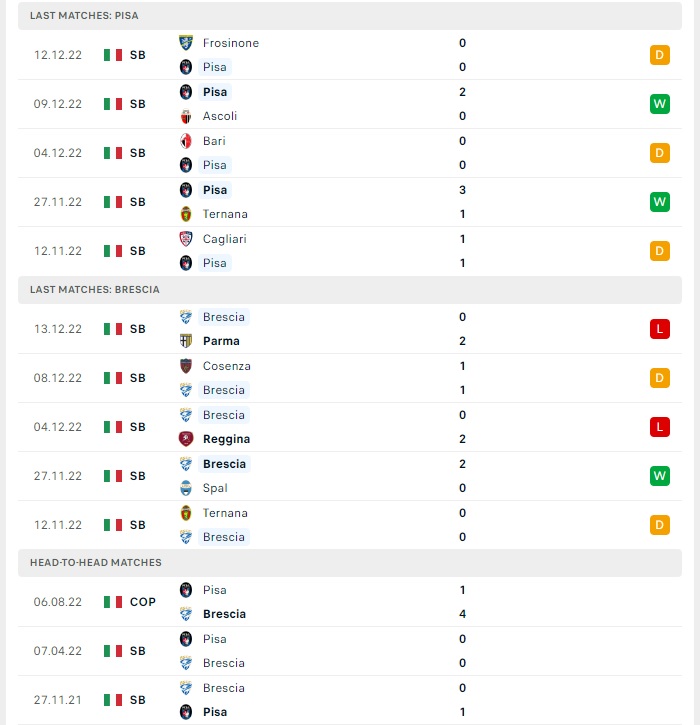Click the orange D badge for Cosenza-Brescia
This screenshot has width=700, height=725.
point(659,378)
